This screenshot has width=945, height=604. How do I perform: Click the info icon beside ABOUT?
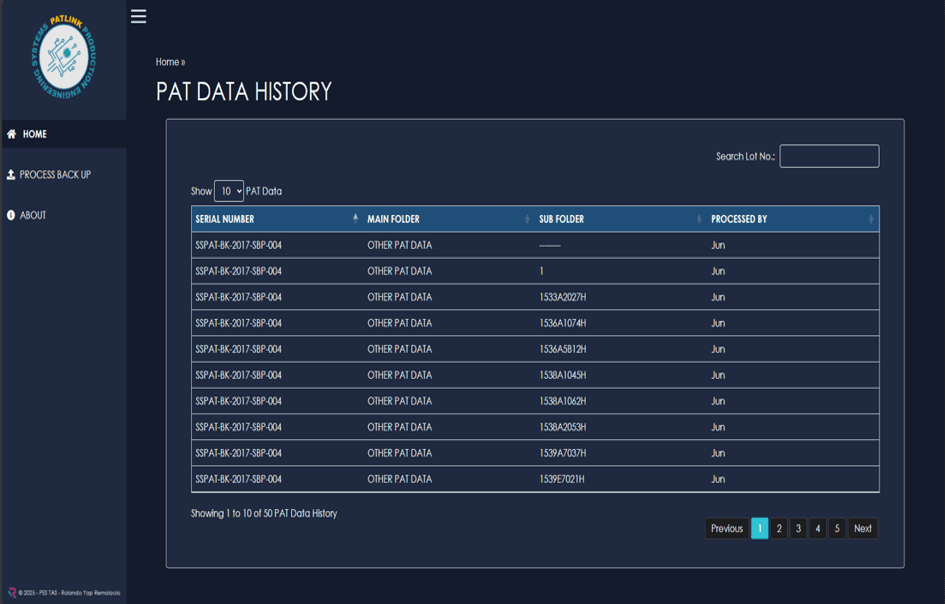[11, 213]
